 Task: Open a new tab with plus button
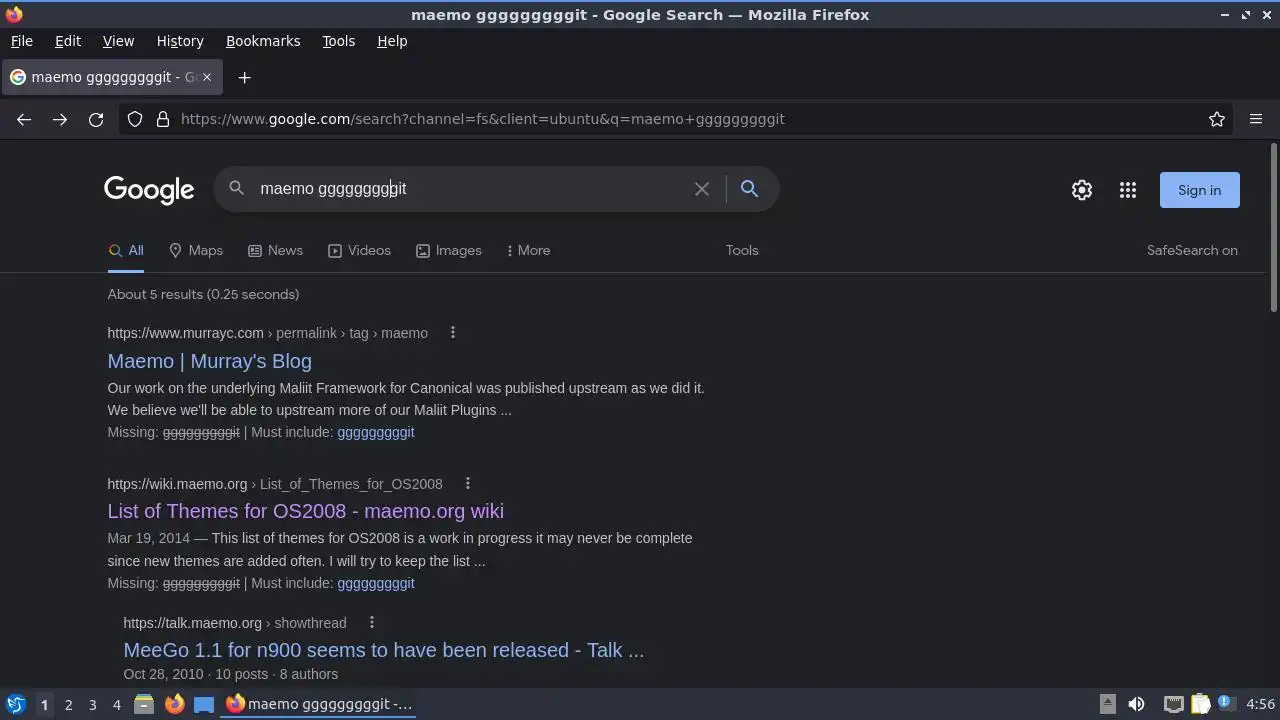pos(244,77)
